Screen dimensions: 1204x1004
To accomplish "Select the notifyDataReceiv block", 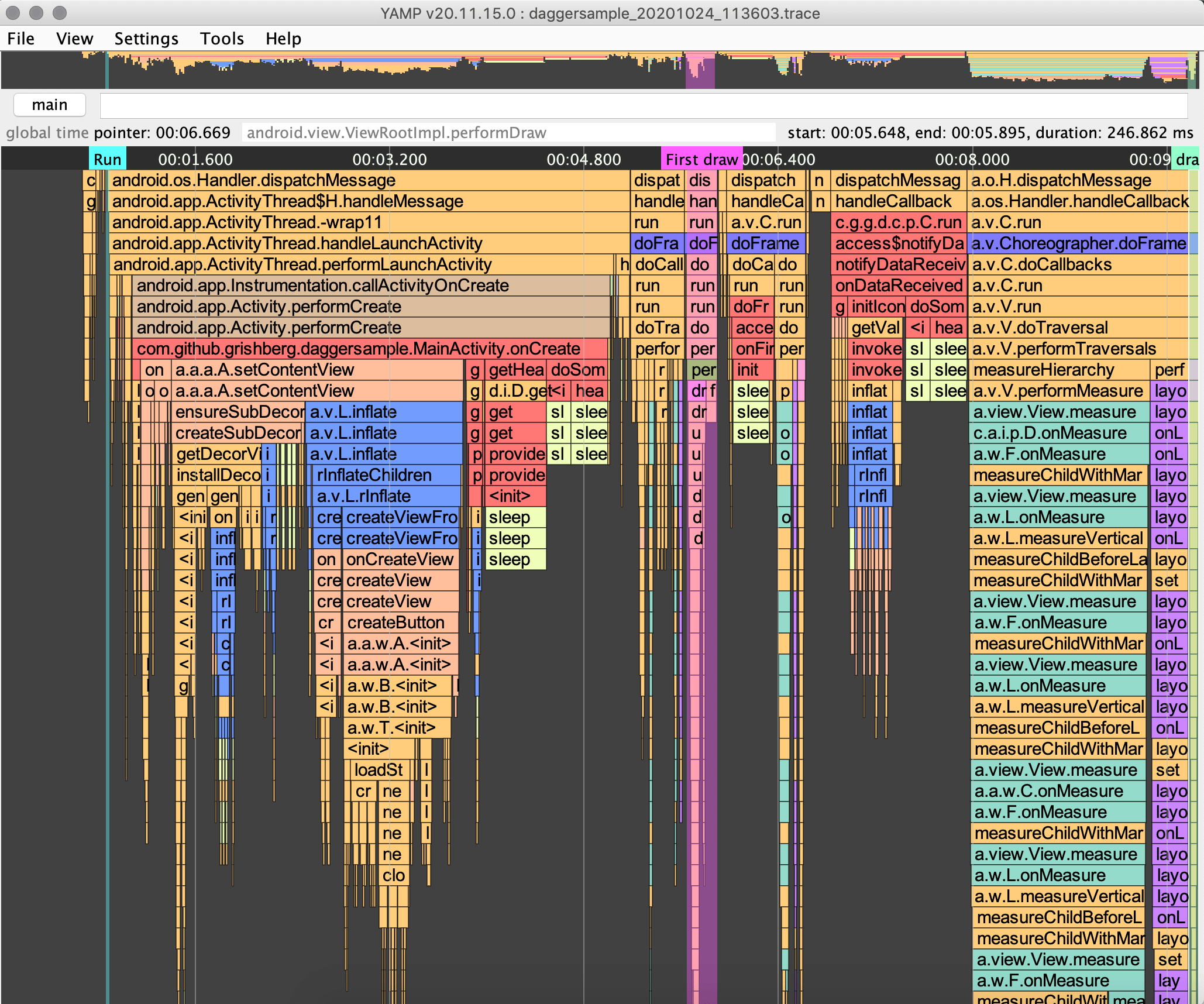I will 899,264.
